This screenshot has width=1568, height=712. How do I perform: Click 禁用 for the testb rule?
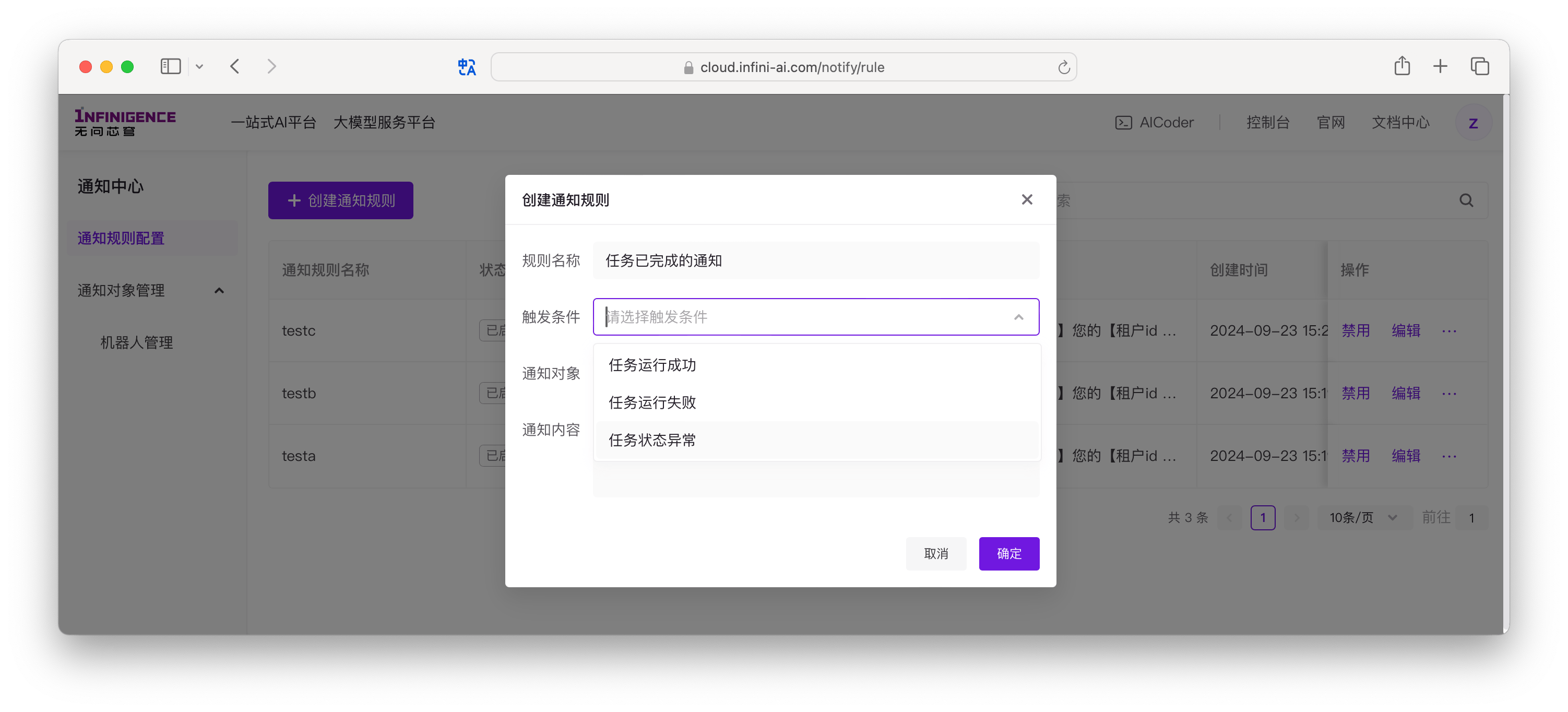tap(1355, 393)
